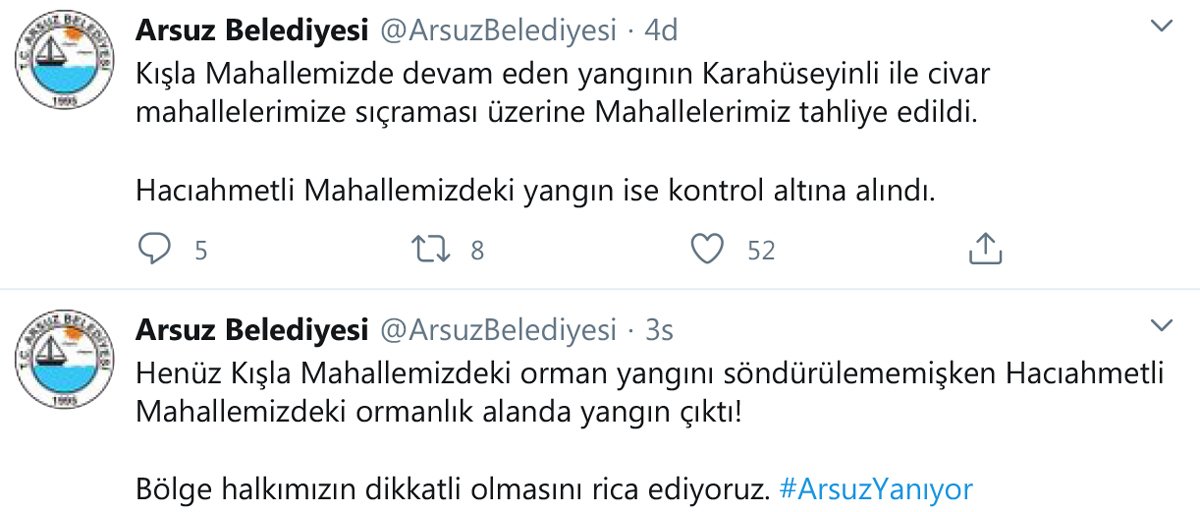Retweet the first Arsuz Belediyesi tweet

[431, 249]
